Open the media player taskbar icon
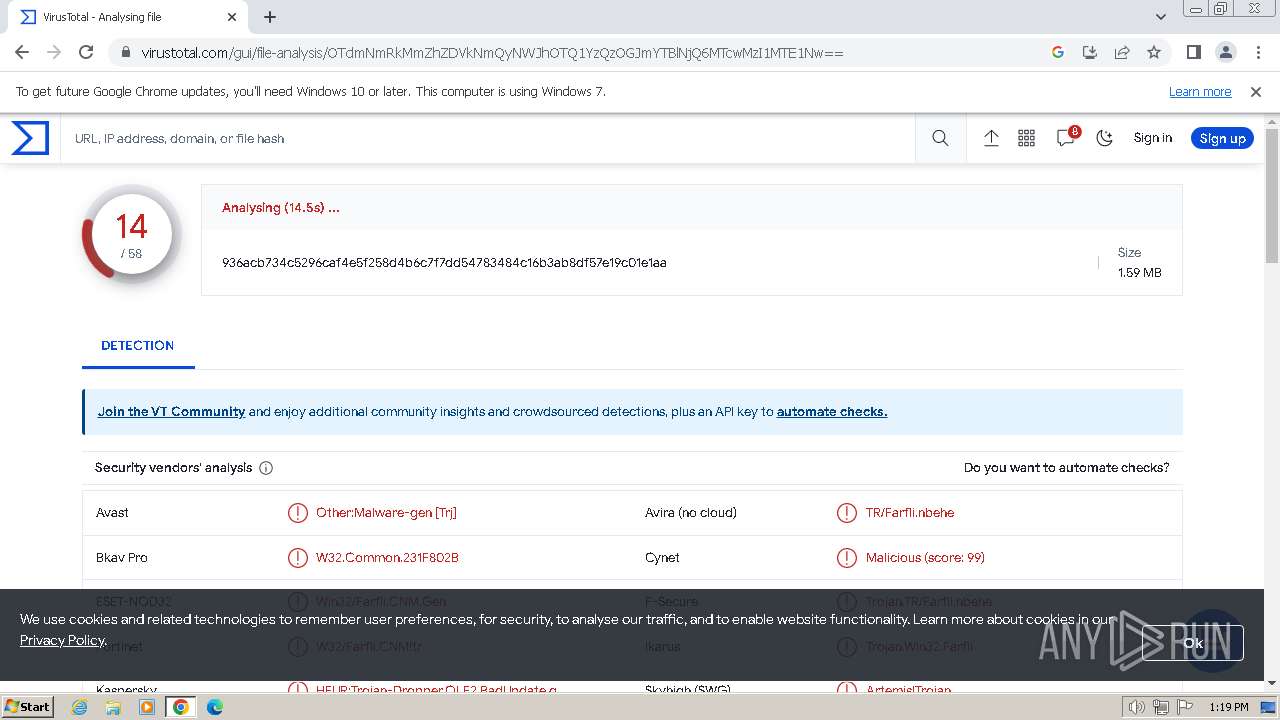1280x720 pixels. [x=147, y=707]
